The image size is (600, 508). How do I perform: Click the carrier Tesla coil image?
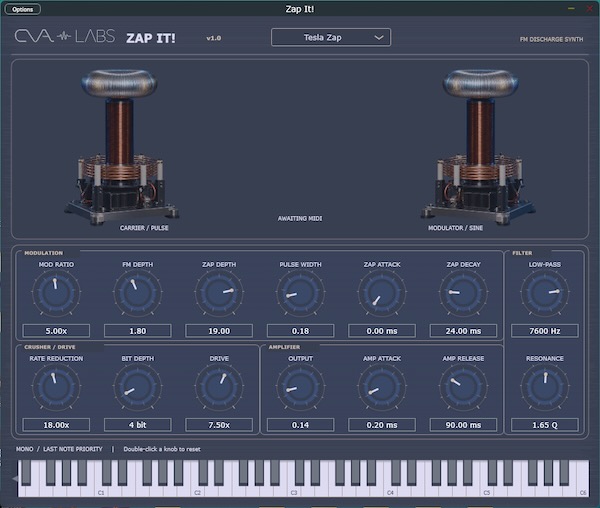[121, 147]
